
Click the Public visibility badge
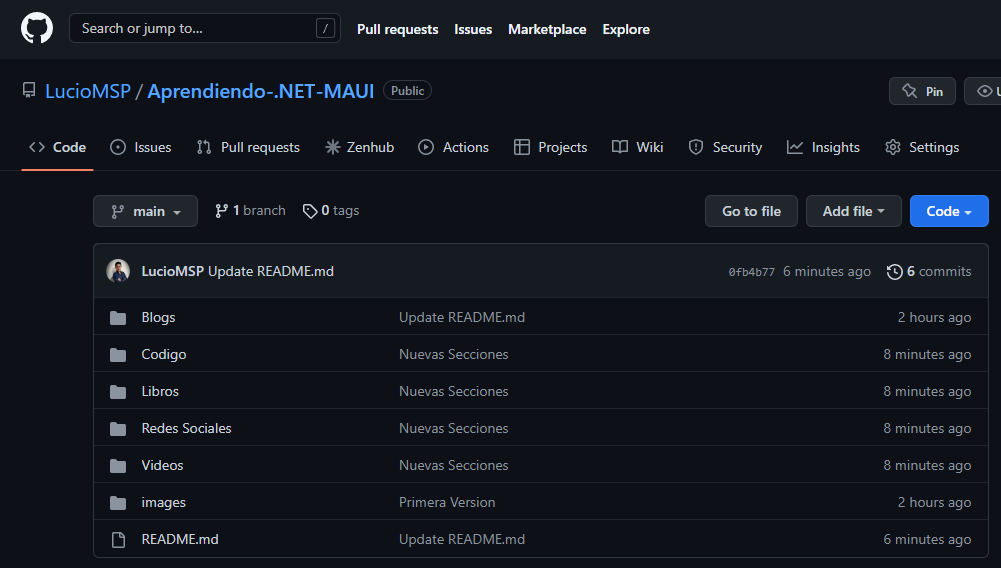[x=407, y=91]
